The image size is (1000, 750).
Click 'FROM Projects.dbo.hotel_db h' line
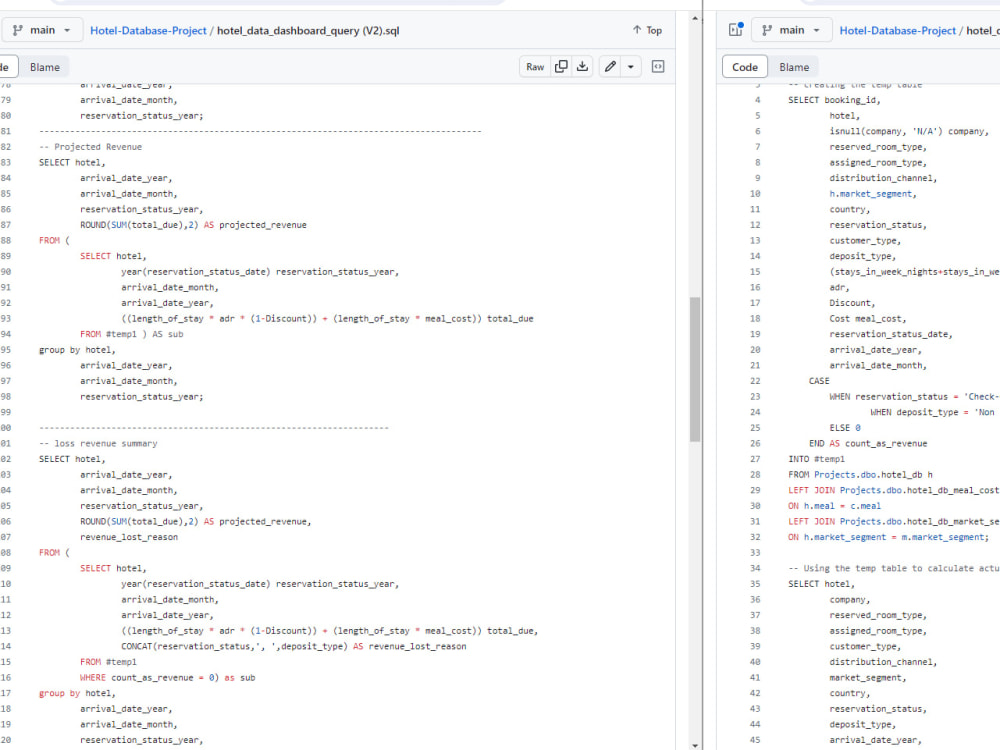coord(860,474)
